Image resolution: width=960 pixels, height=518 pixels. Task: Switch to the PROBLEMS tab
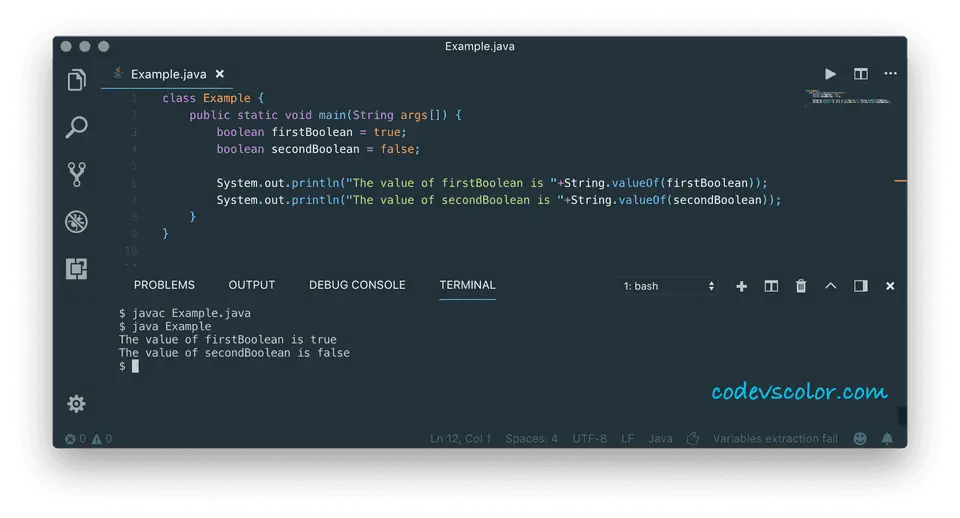tap(164, 285)
